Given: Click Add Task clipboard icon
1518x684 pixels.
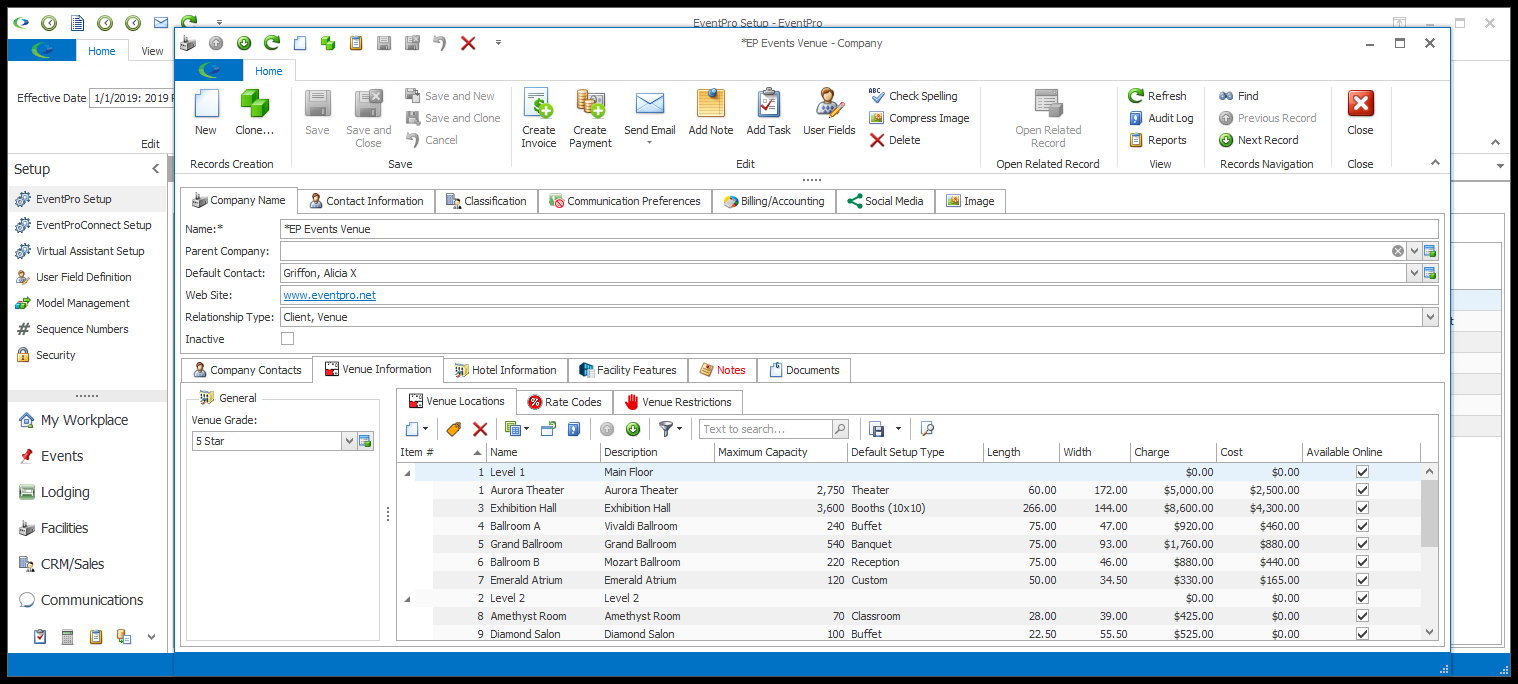Looking at the screenshot, I should 768,104.
